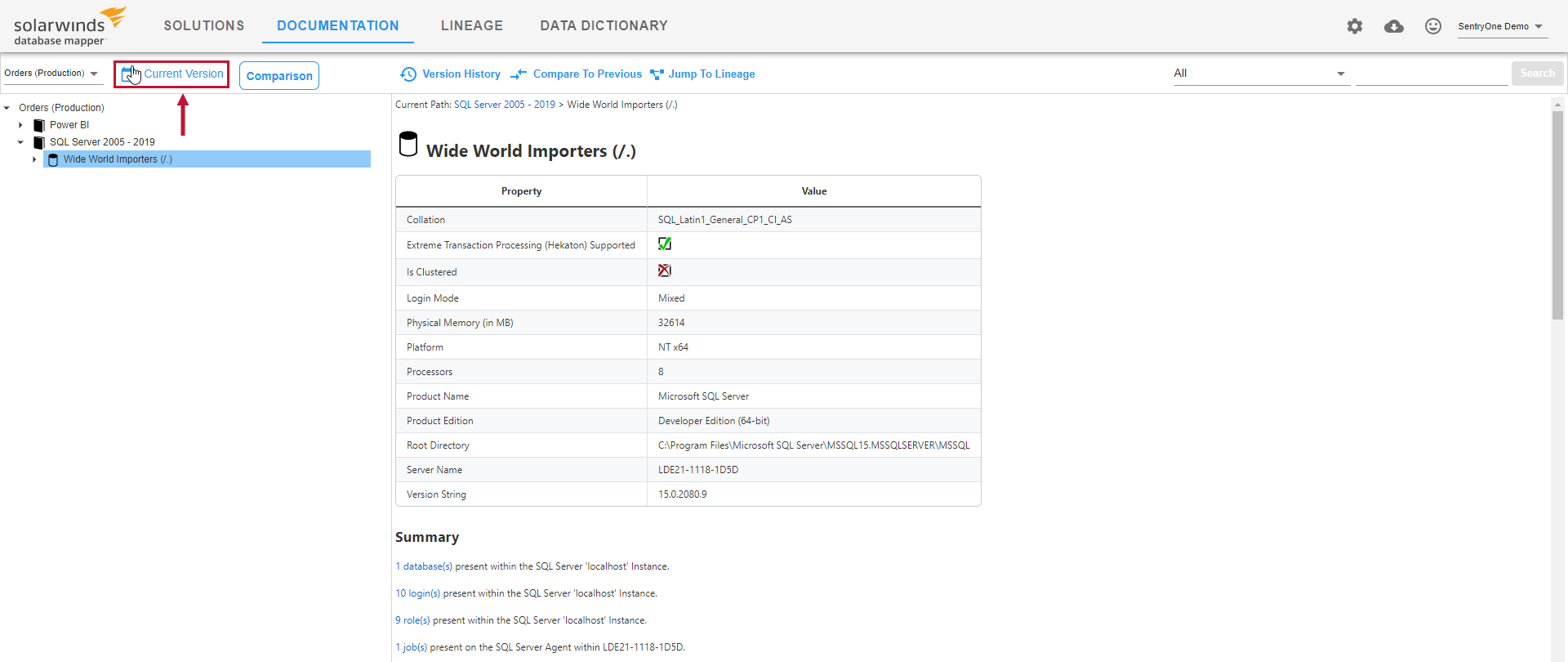Click the Current Version button
The height and width of the screenshot is (662, 1568).
click(171, 74)
